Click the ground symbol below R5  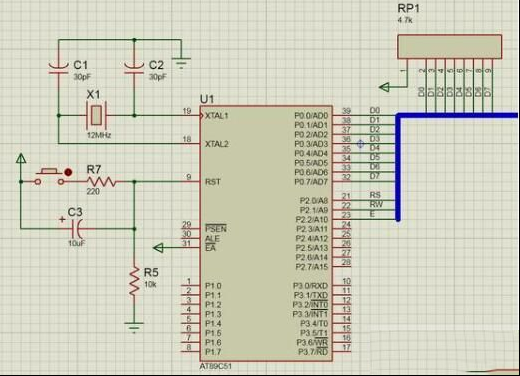pos(134,327)
